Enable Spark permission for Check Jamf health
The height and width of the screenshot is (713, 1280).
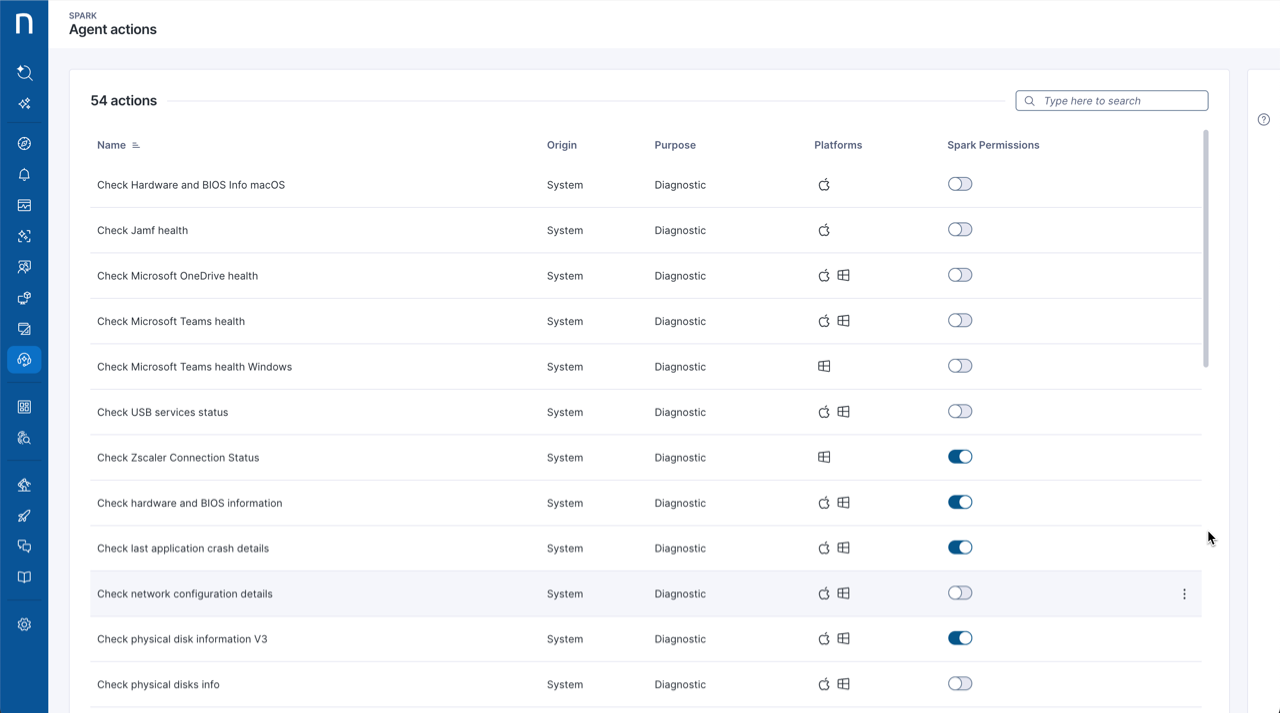click(x=959, y=230)
